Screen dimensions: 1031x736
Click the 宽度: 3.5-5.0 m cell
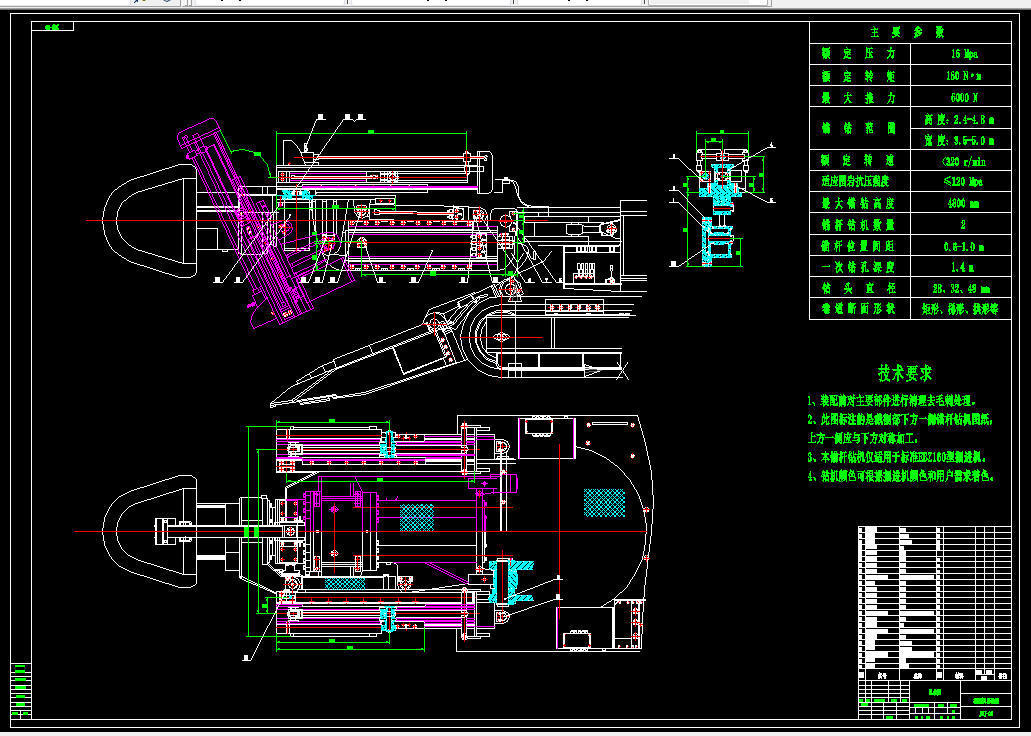[x=961, y=139]
